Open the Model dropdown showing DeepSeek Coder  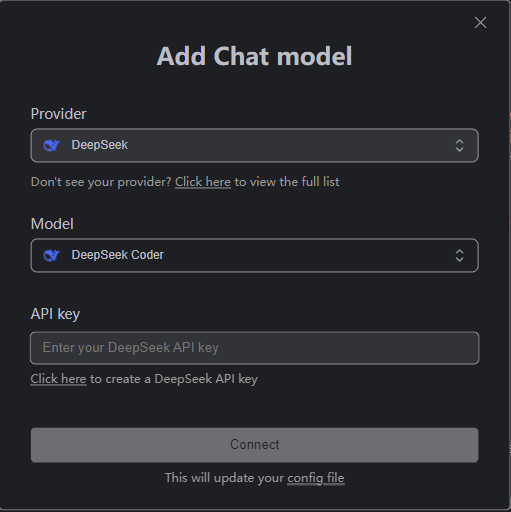click(x=255, y=256)
